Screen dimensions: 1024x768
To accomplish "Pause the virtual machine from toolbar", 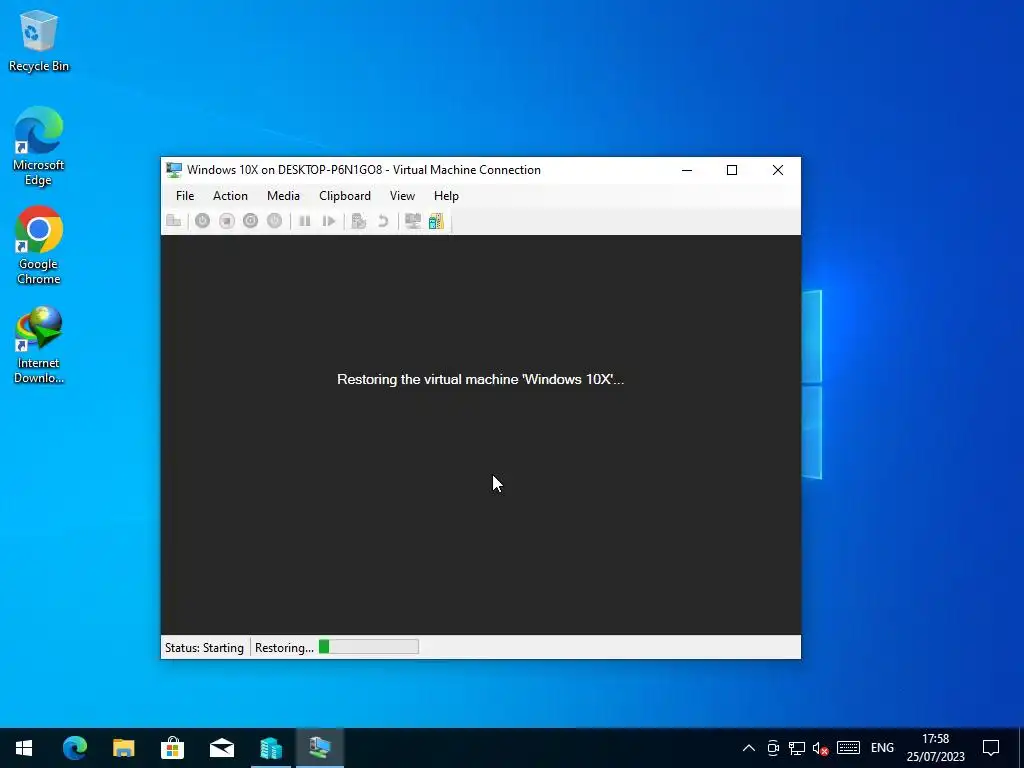I will point(304,221).
